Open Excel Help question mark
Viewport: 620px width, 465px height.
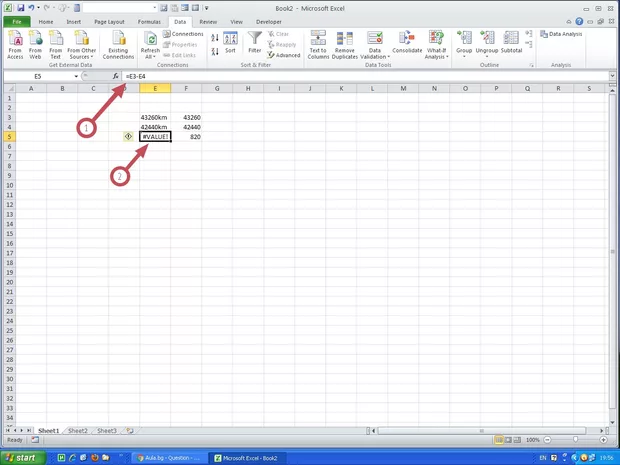point(579,22)
